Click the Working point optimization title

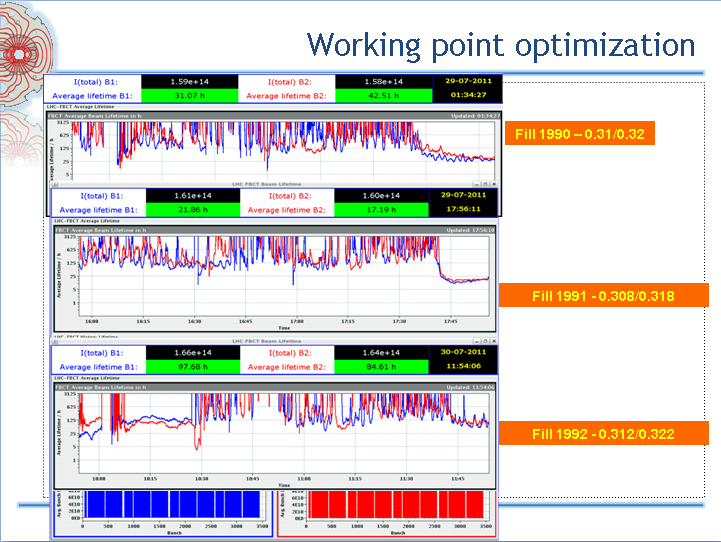point(501,46)
